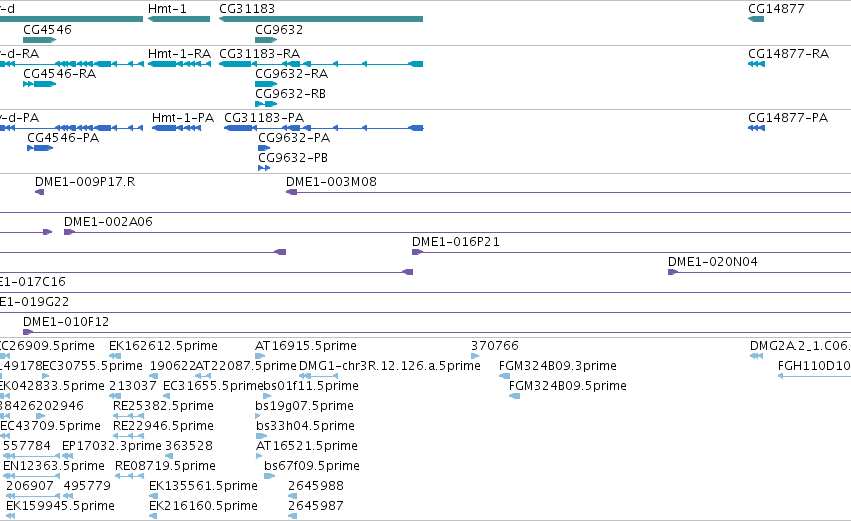Click DMG1-chr3R.12.126.a.5prime label
This screenshot has height=521, width=851.
(390, 366)
